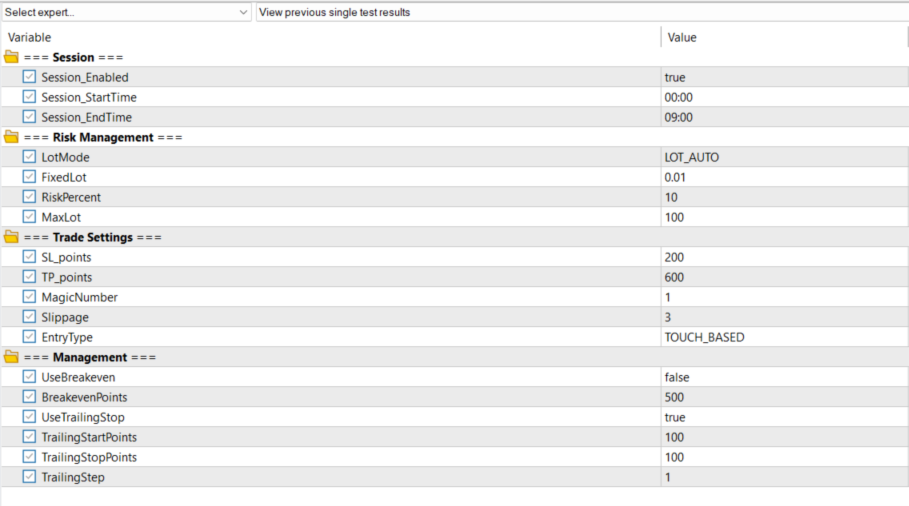Select the TrailingStep row
909x506 pixels.
coord(73,477)
